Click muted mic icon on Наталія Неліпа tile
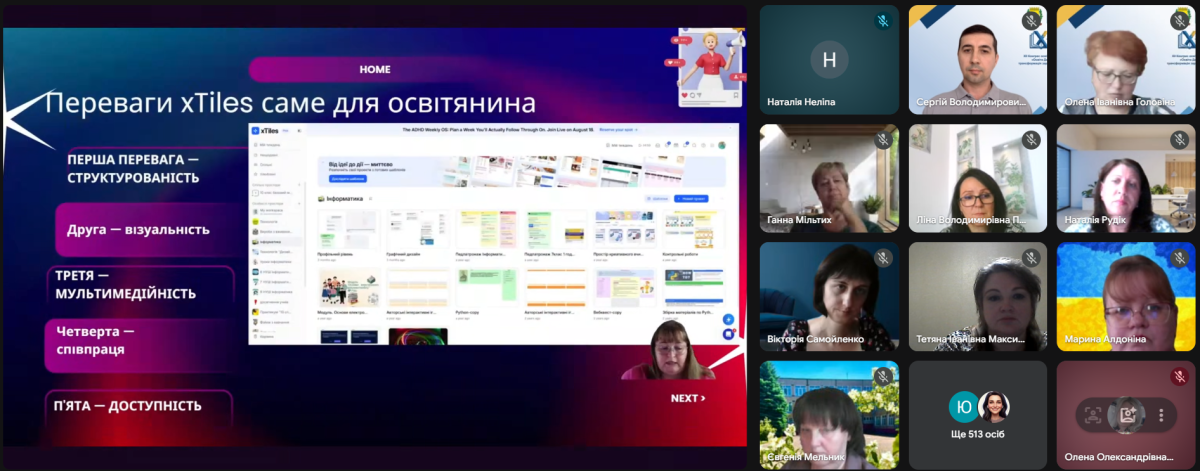Image resolution: width=1200 pixels, height=471 pixels. coord(883,20)
